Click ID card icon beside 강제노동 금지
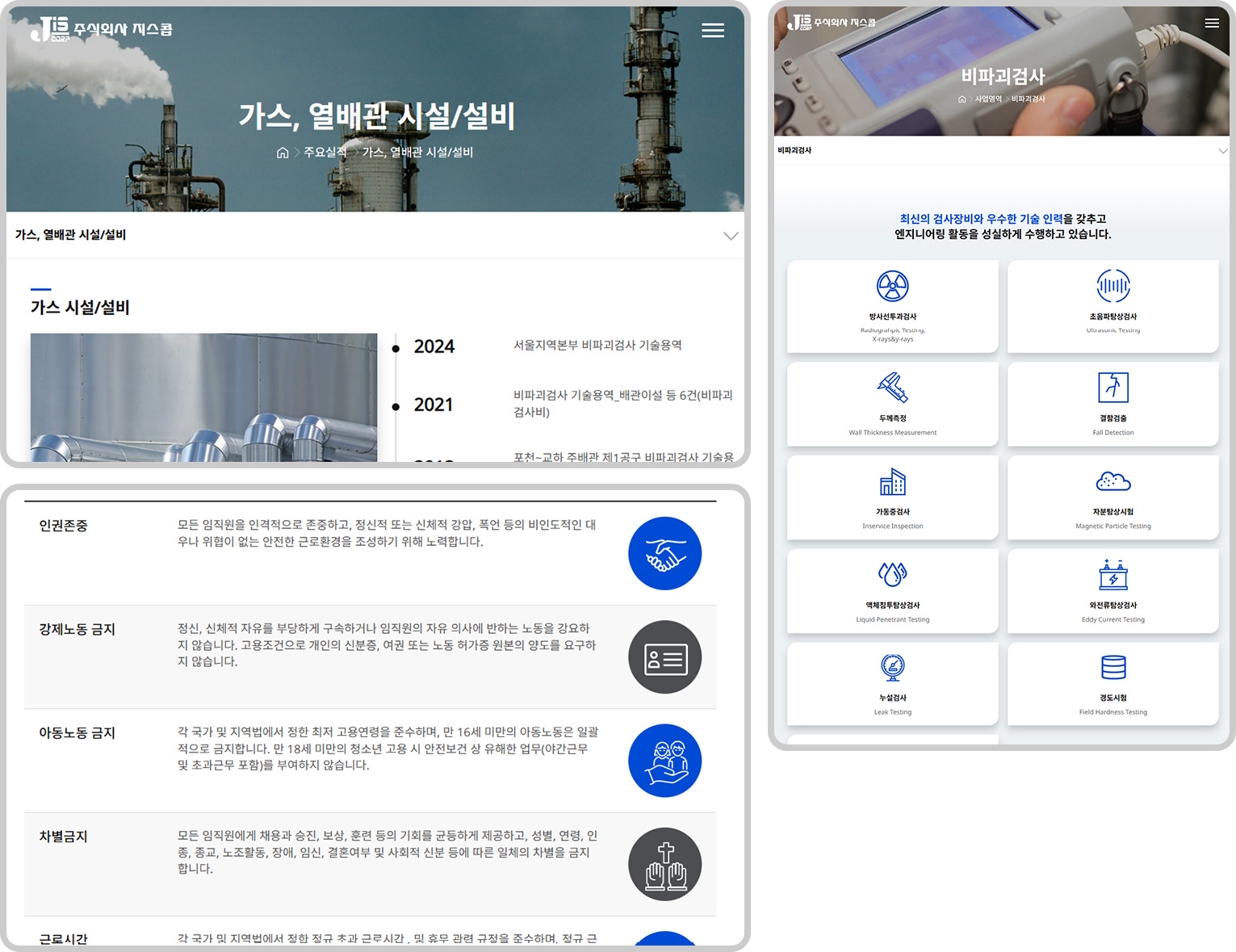 pos(665,657)
